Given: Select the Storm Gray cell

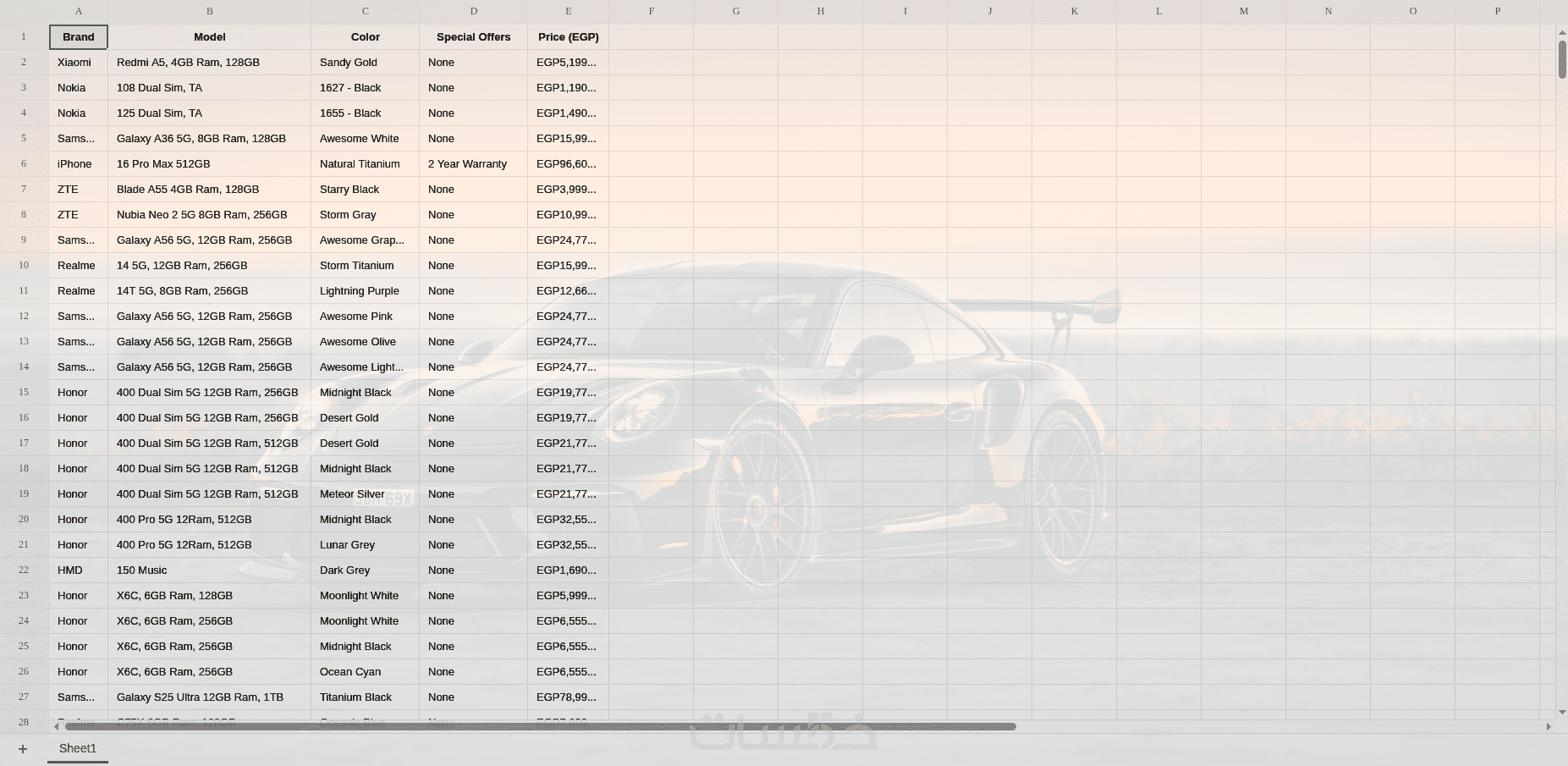Looking at the screenshot, I should pos(366,215).
